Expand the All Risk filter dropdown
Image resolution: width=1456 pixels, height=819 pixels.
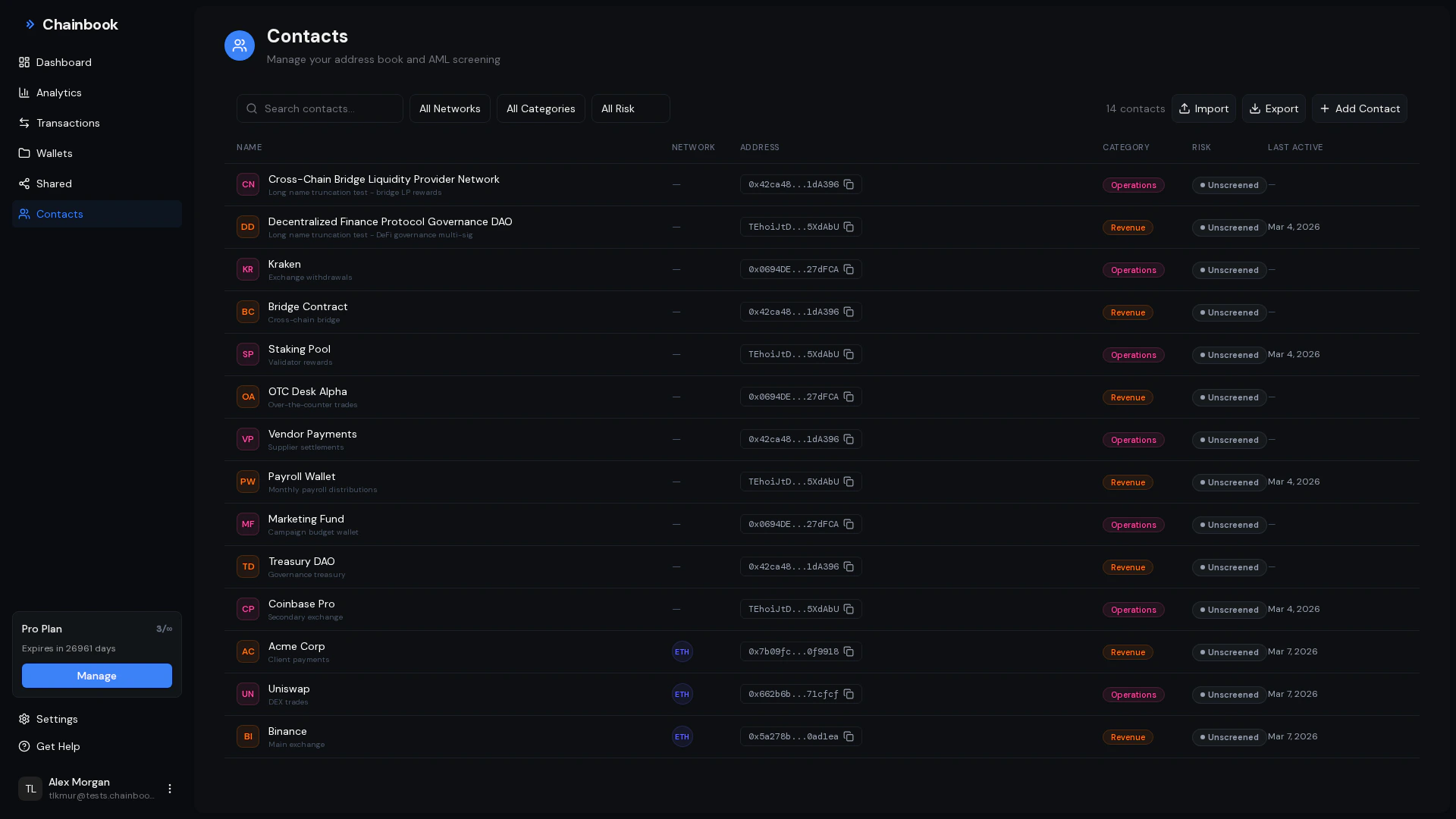(630, 108)
